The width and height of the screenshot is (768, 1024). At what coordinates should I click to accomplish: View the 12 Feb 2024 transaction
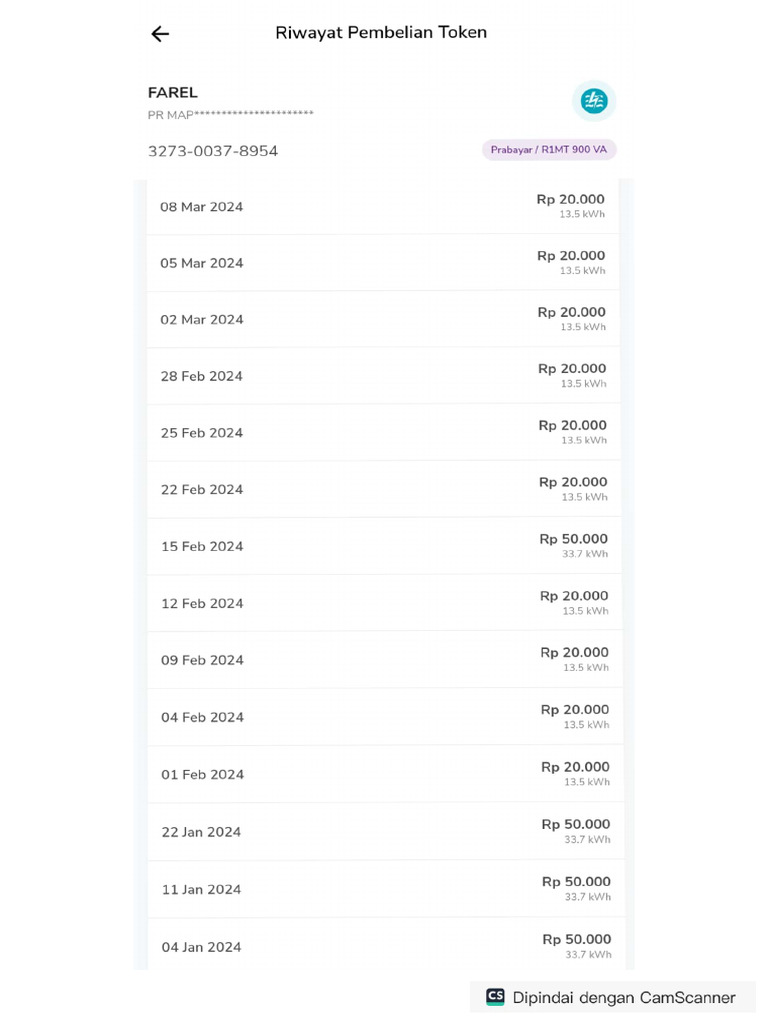click(383, 603)
